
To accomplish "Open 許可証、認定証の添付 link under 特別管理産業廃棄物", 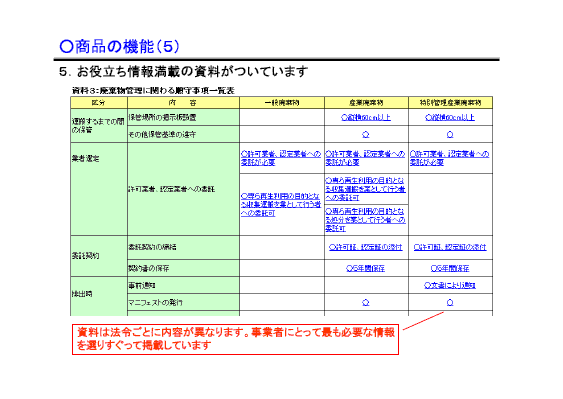I will point(450,247).
